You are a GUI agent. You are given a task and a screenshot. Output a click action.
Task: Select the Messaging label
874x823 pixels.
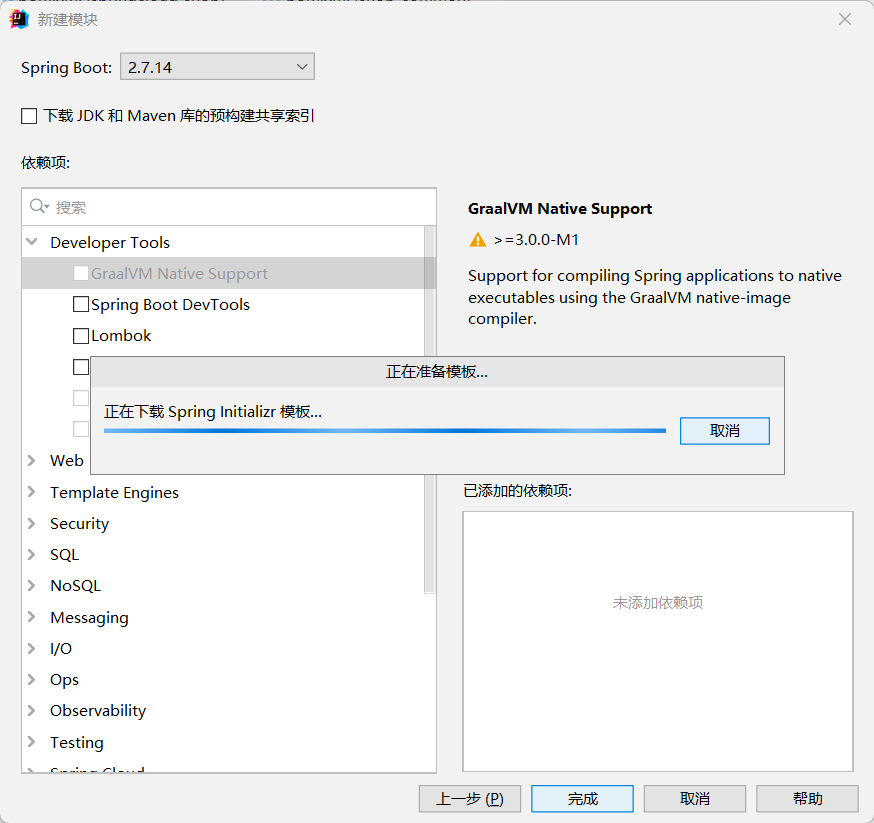89,617
